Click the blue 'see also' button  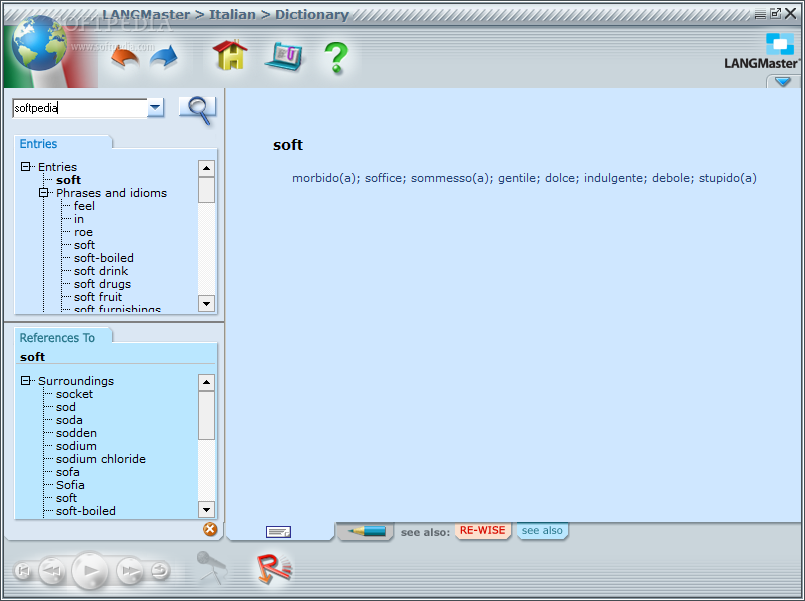coord(542,531)
